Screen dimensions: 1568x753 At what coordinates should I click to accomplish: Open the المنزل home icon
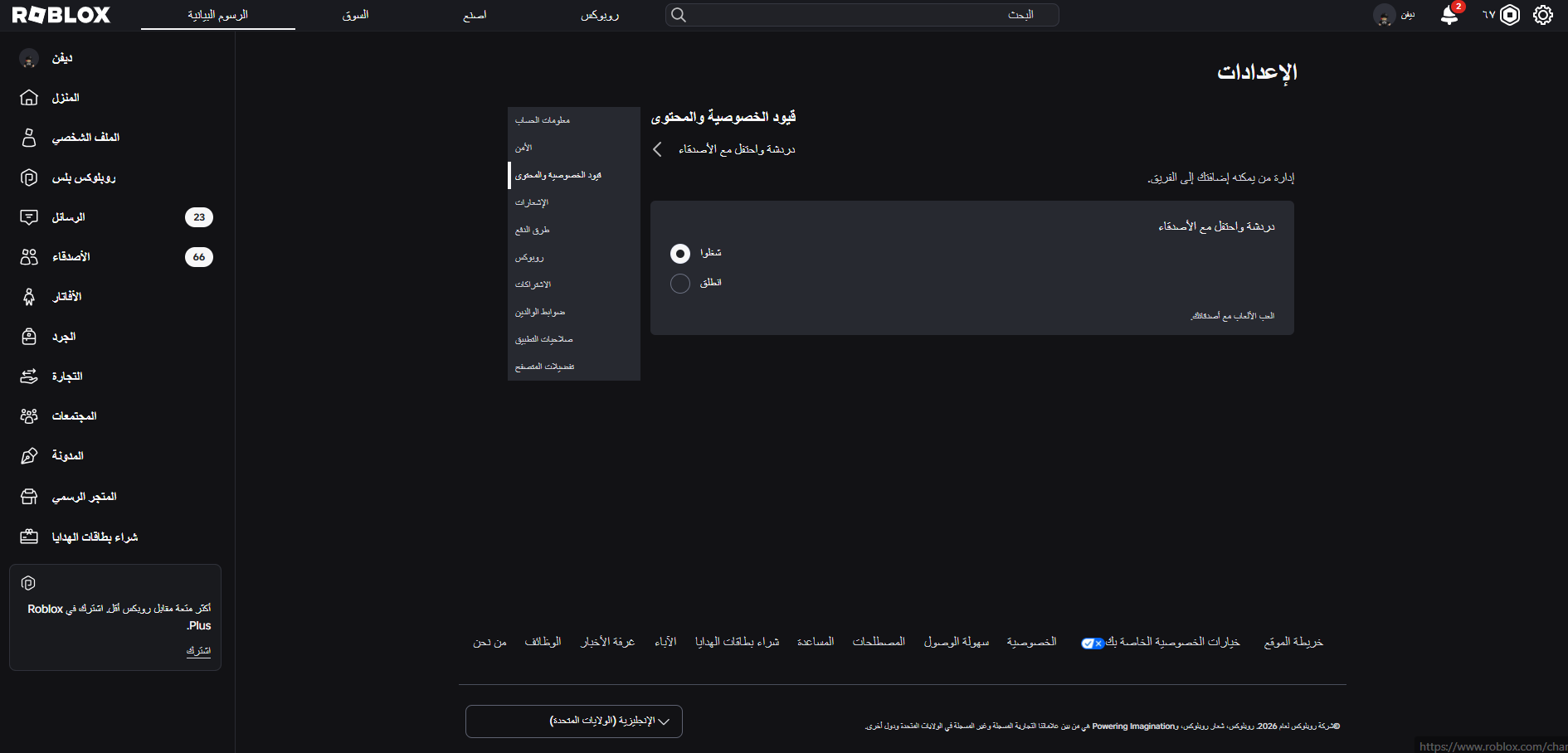[29, 98]
